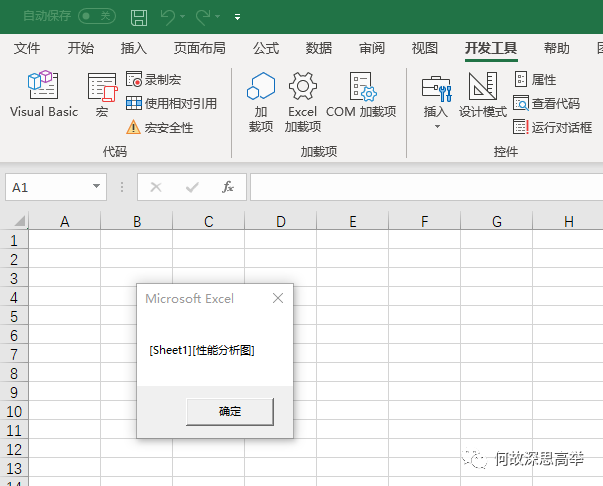Click 查看代码 view code
603x486 pixels.
546,103
